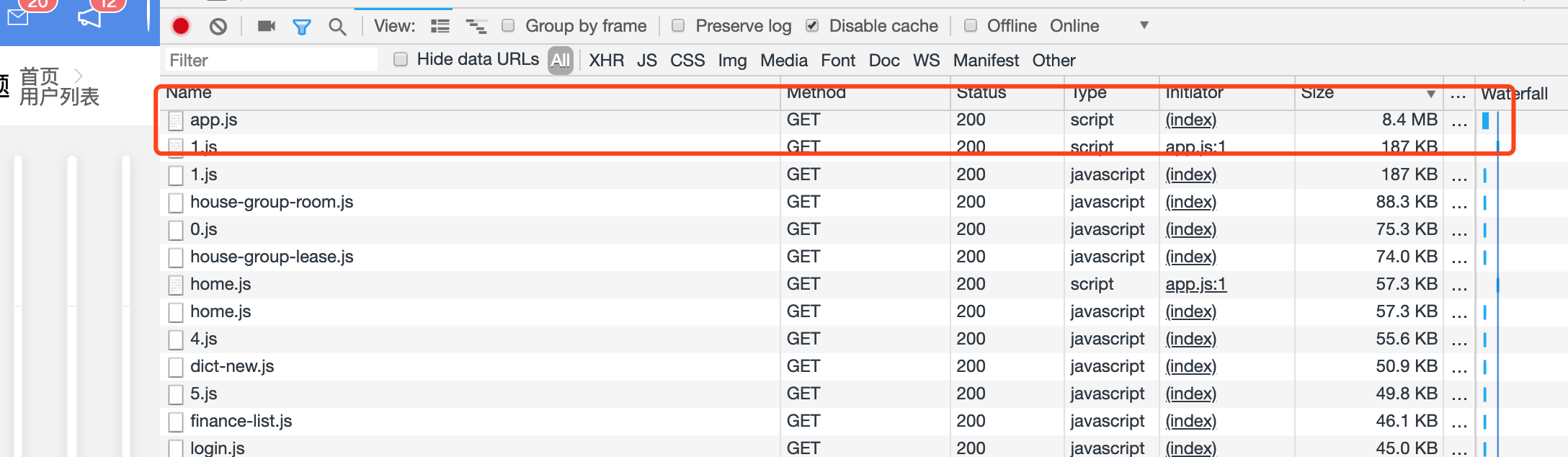Open the app.js:1 initiator link for home.js
This screenshot has width=1568, height=457.
(1195, 284)
